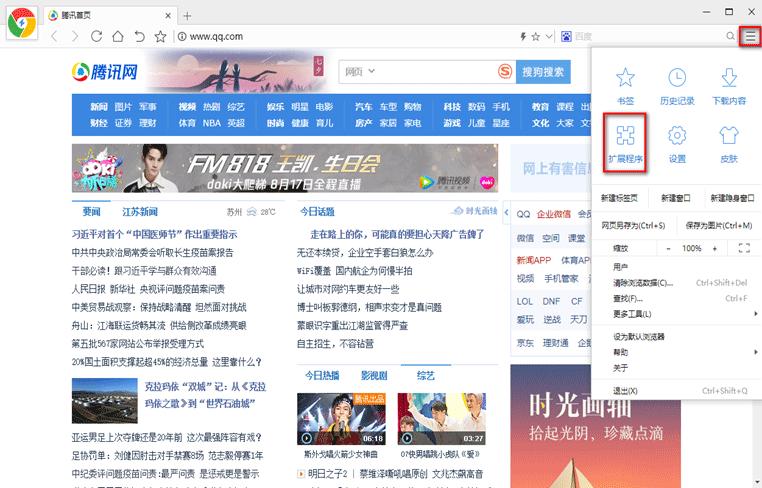Open headline 习近平对首个中国医师节作出重要指示
Image resolution: width=762 pixels, height=488 pixels.
(155, 234)
